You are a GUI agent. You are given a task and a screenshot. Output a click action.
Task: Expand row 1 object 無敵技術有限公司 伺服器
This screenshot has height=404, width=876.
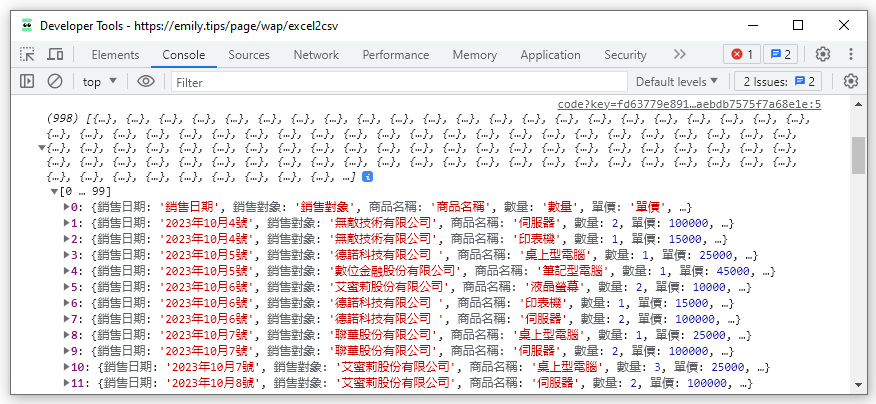click(x=67, y=223)
